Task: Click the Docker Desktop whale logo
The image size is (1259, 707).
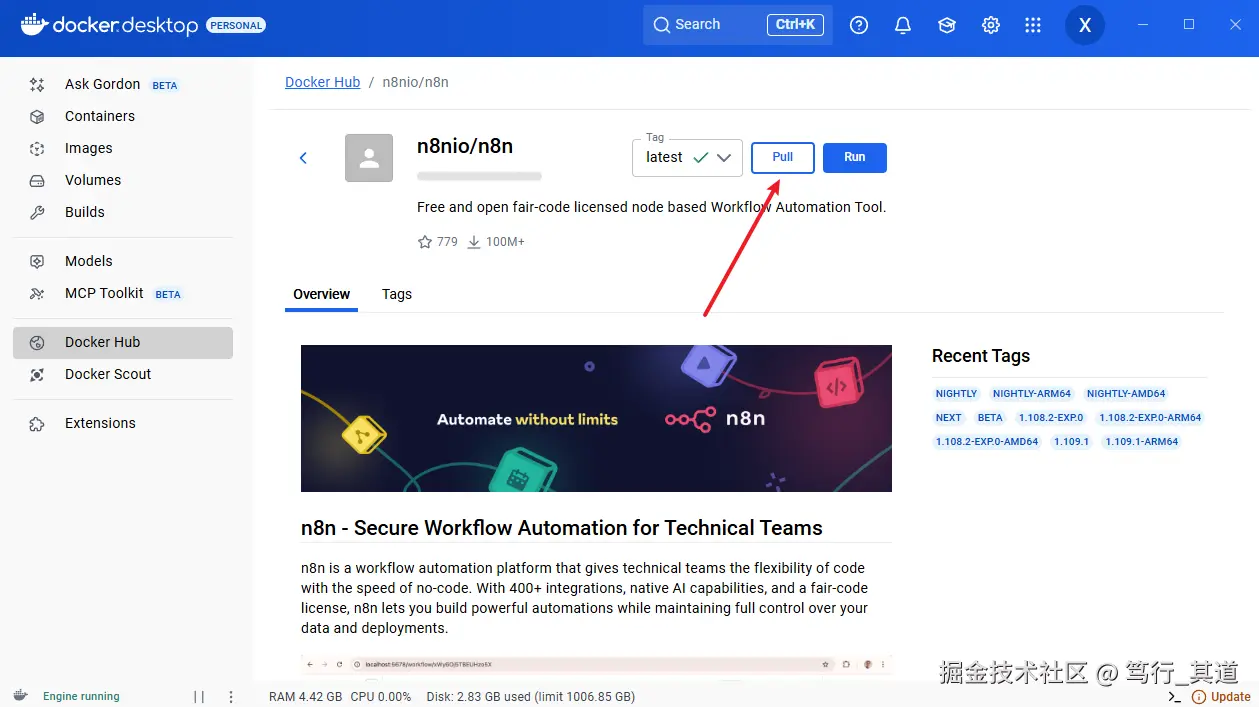Action: pos(36,24)
